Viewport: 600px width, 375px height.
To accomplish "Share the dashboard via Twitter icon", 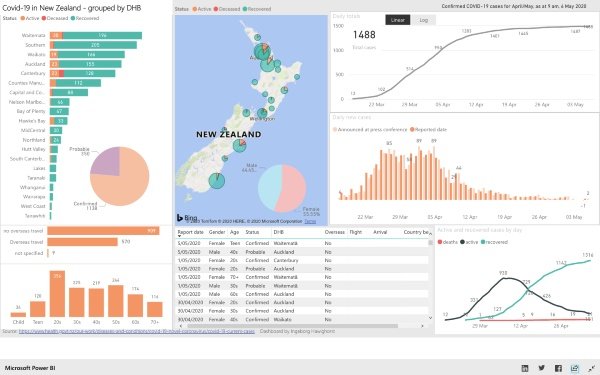I will pos(541,368).
